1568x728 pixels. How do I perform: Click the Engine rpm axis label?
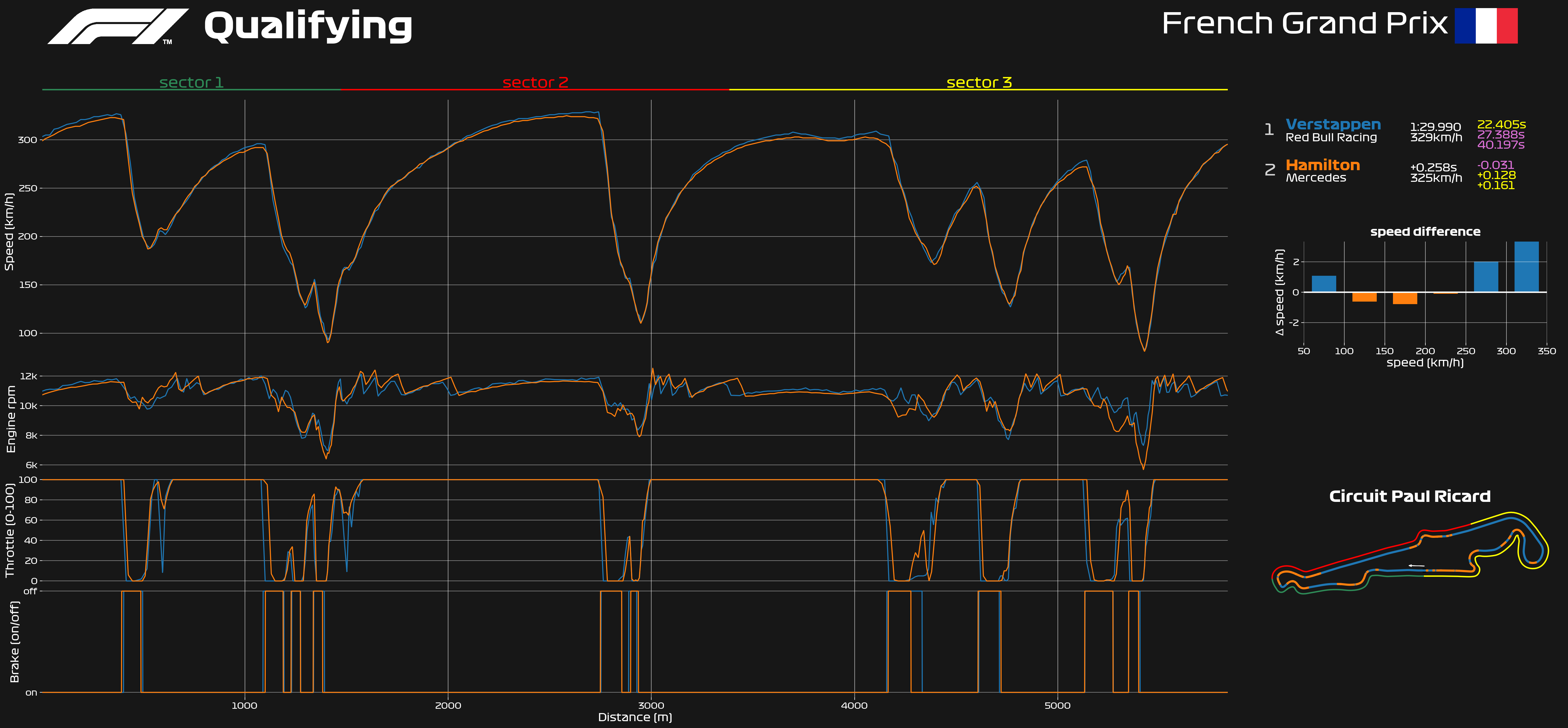[x=10, y=419]
